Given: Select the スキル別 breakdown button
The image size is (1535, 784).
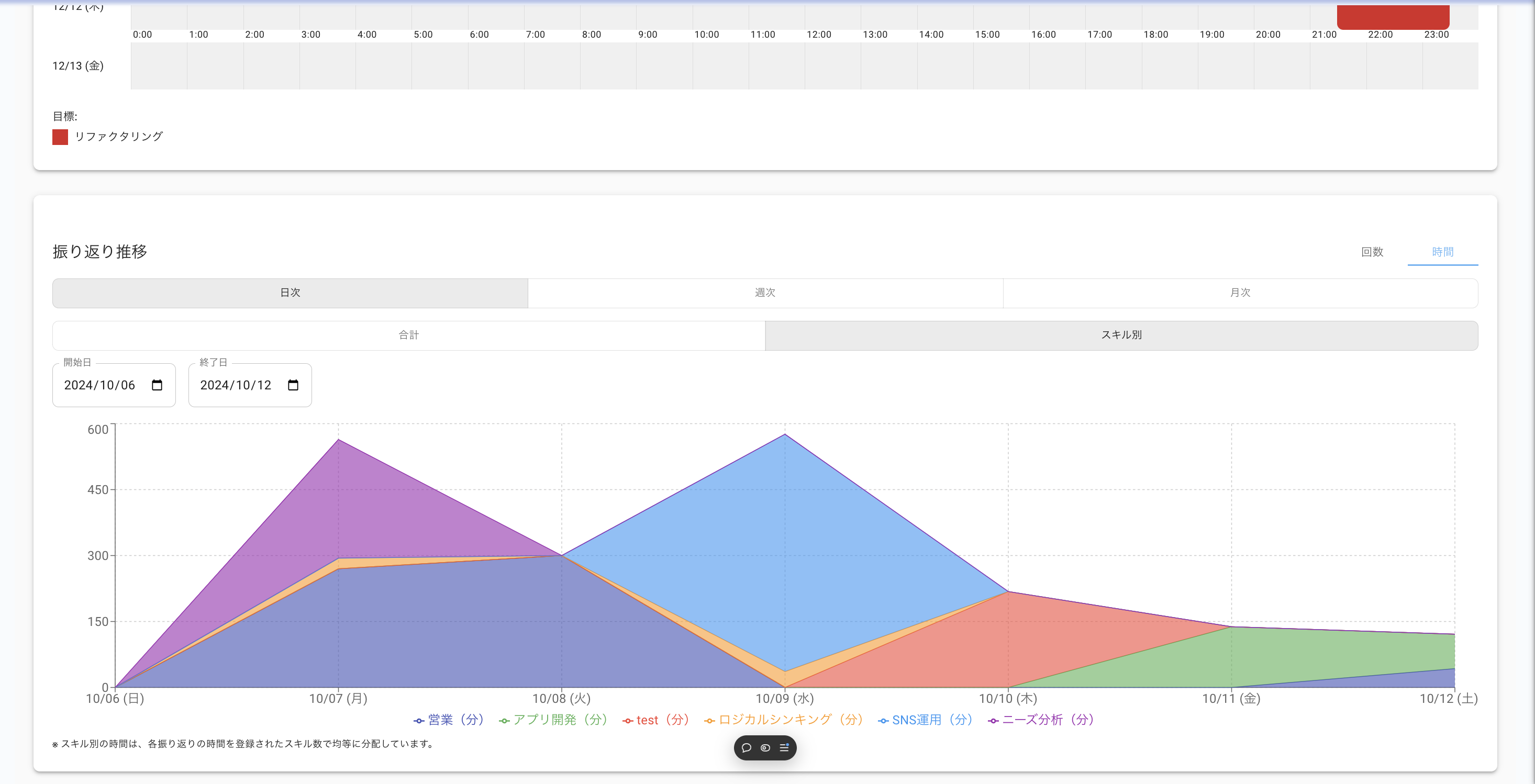Looking at the screenshot, I should (x=1121, y=335).
